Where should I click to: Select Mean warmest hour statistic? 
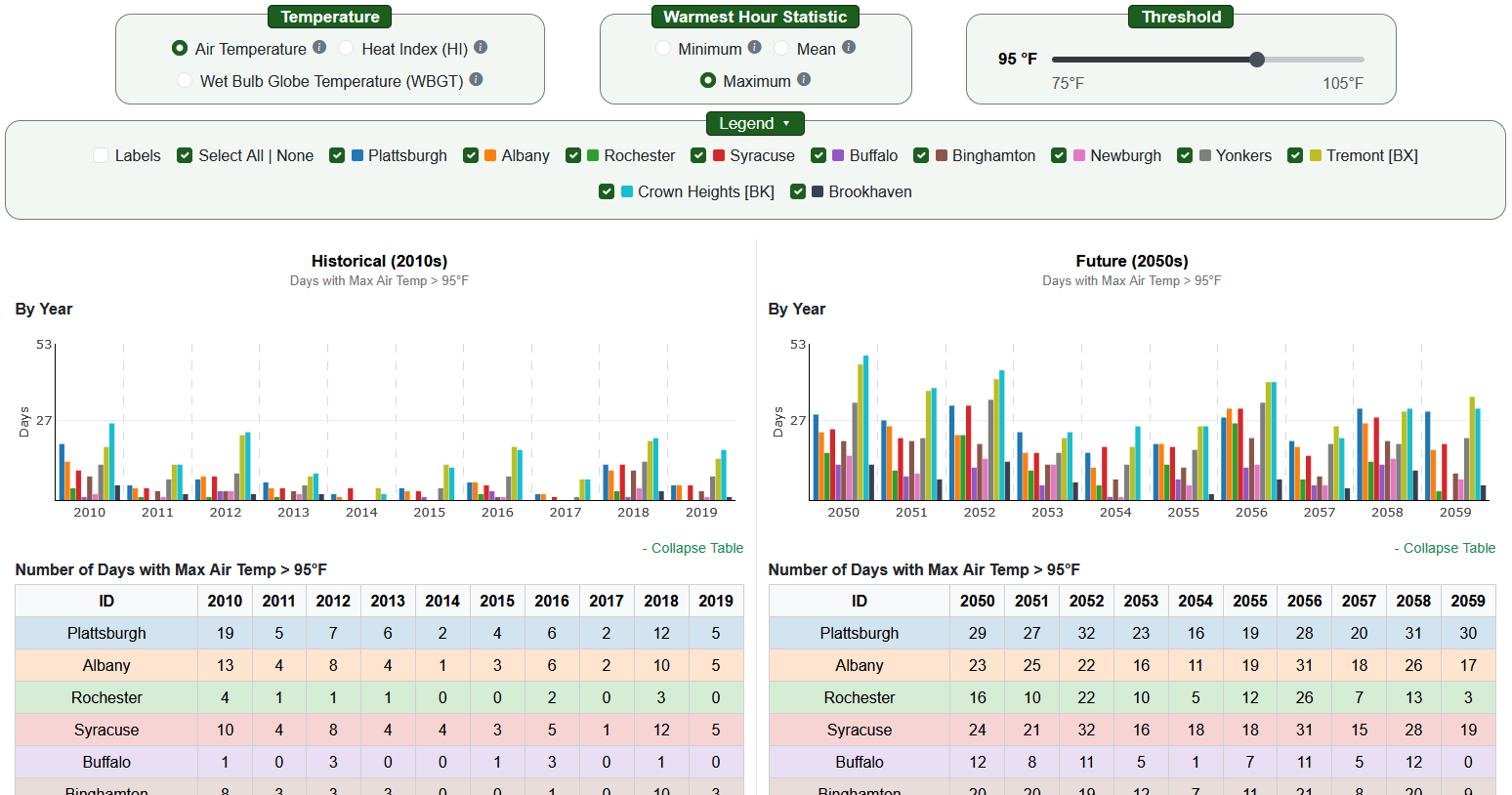[781, 48]
